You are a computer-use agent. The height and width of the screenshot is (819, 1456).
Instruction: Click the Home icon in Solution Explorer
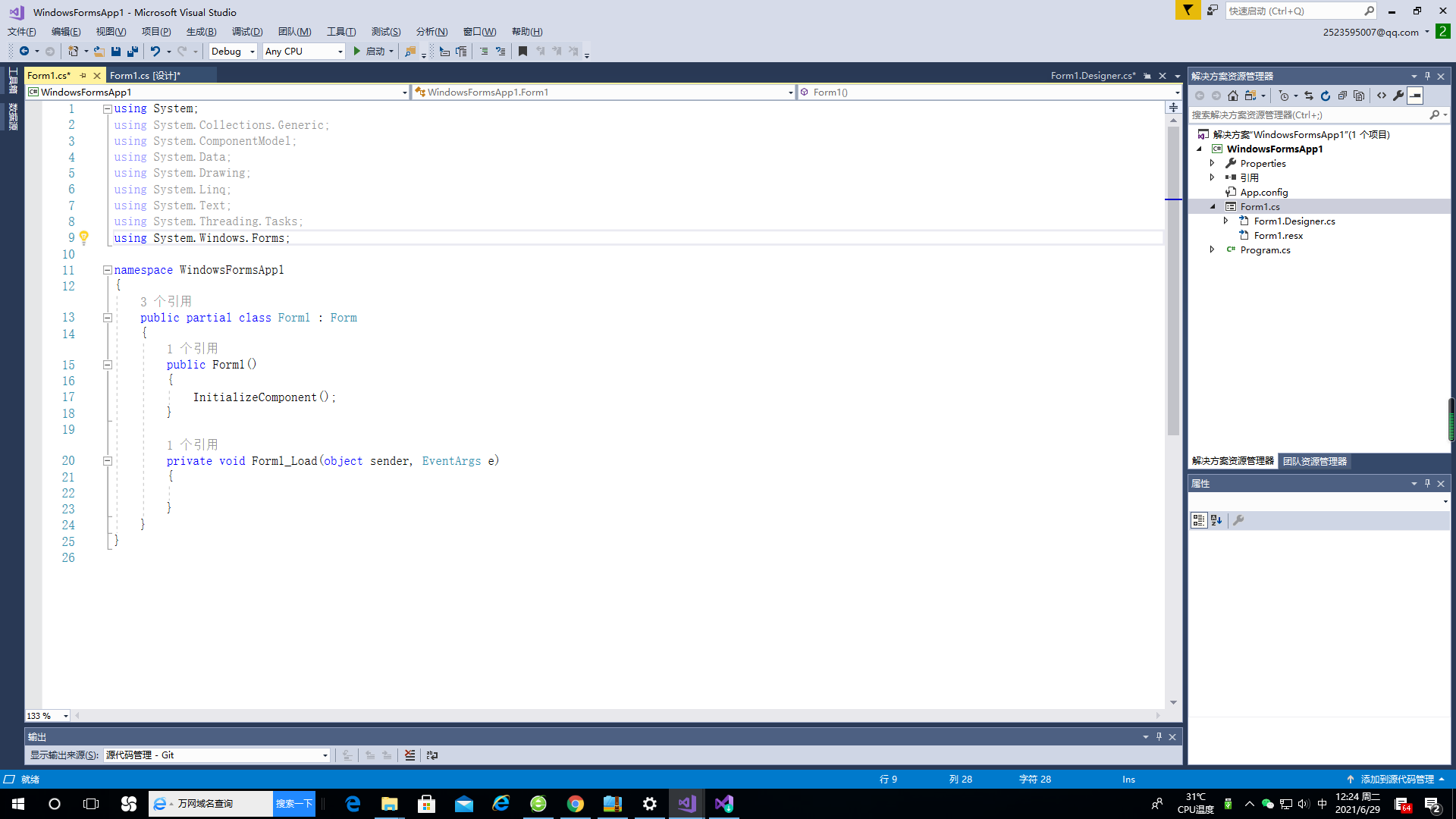(1232, 96)
